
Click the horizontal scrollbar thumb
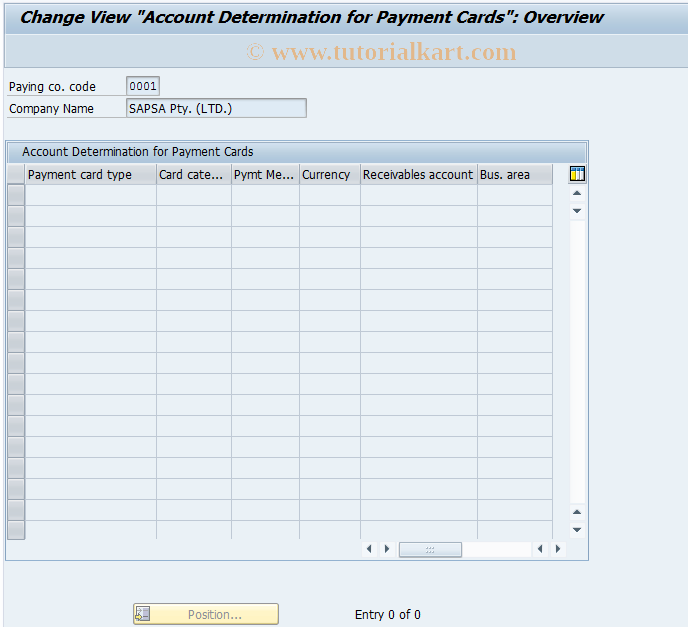pyautogui.click(x=430, y=549)
